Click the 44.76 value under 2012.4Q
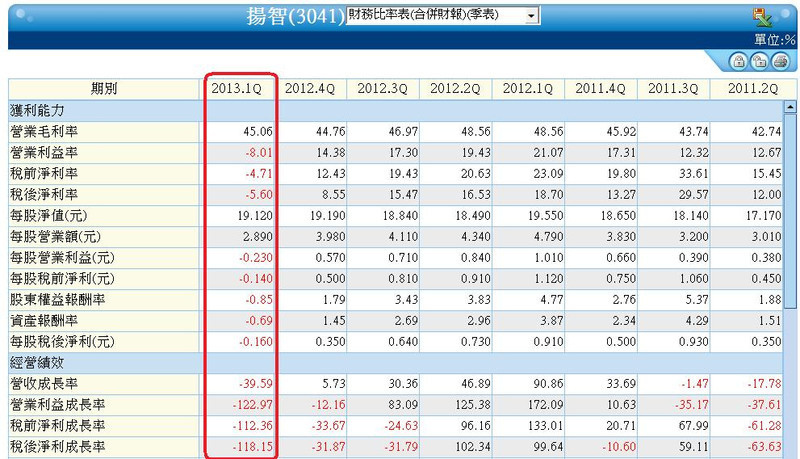Screen dimensions: 800x459 (331, 132)
